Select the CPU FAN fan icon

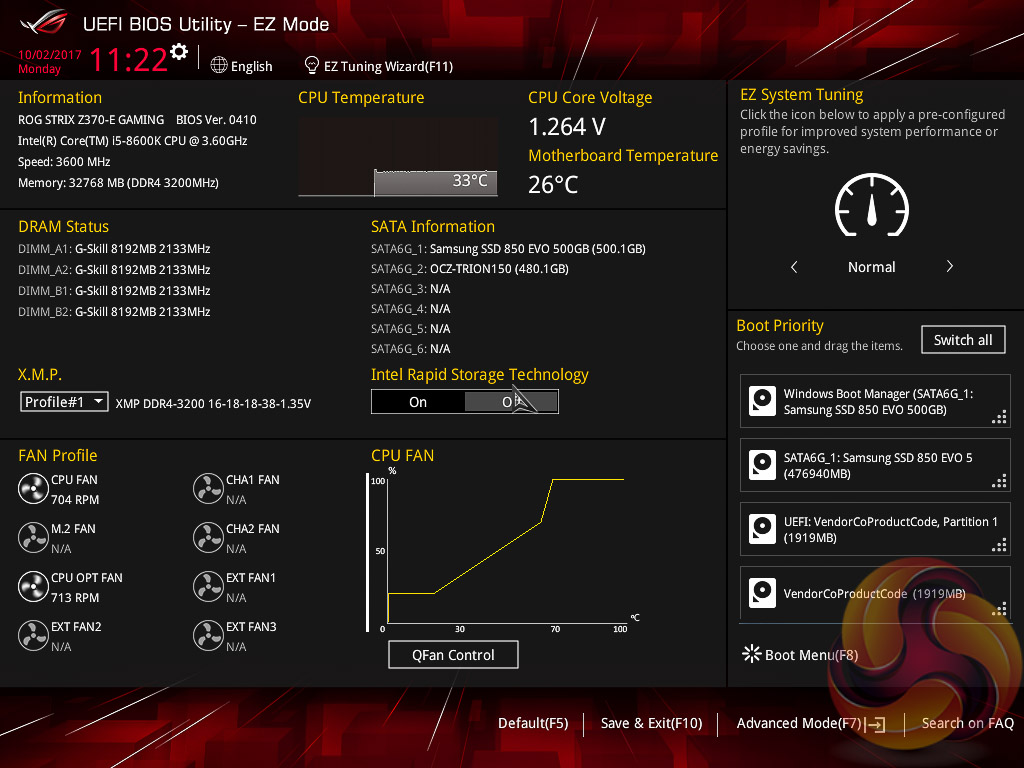click(33, 488)
